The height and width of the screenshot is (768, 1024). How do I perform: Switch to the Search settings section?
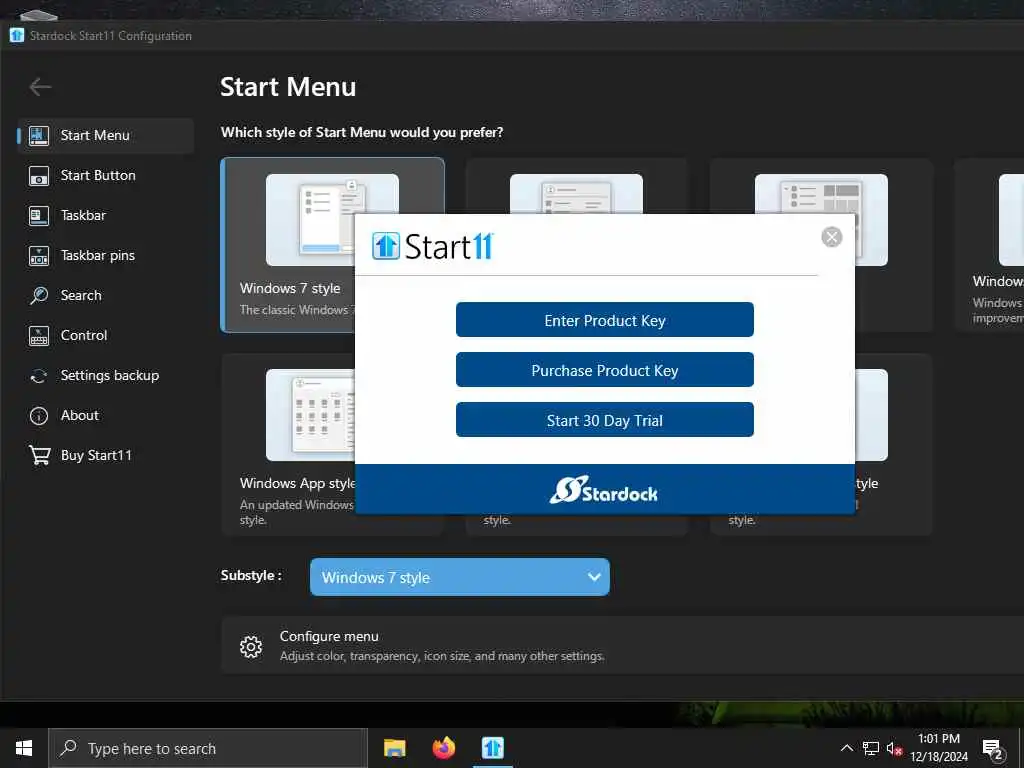pos(106,295)
